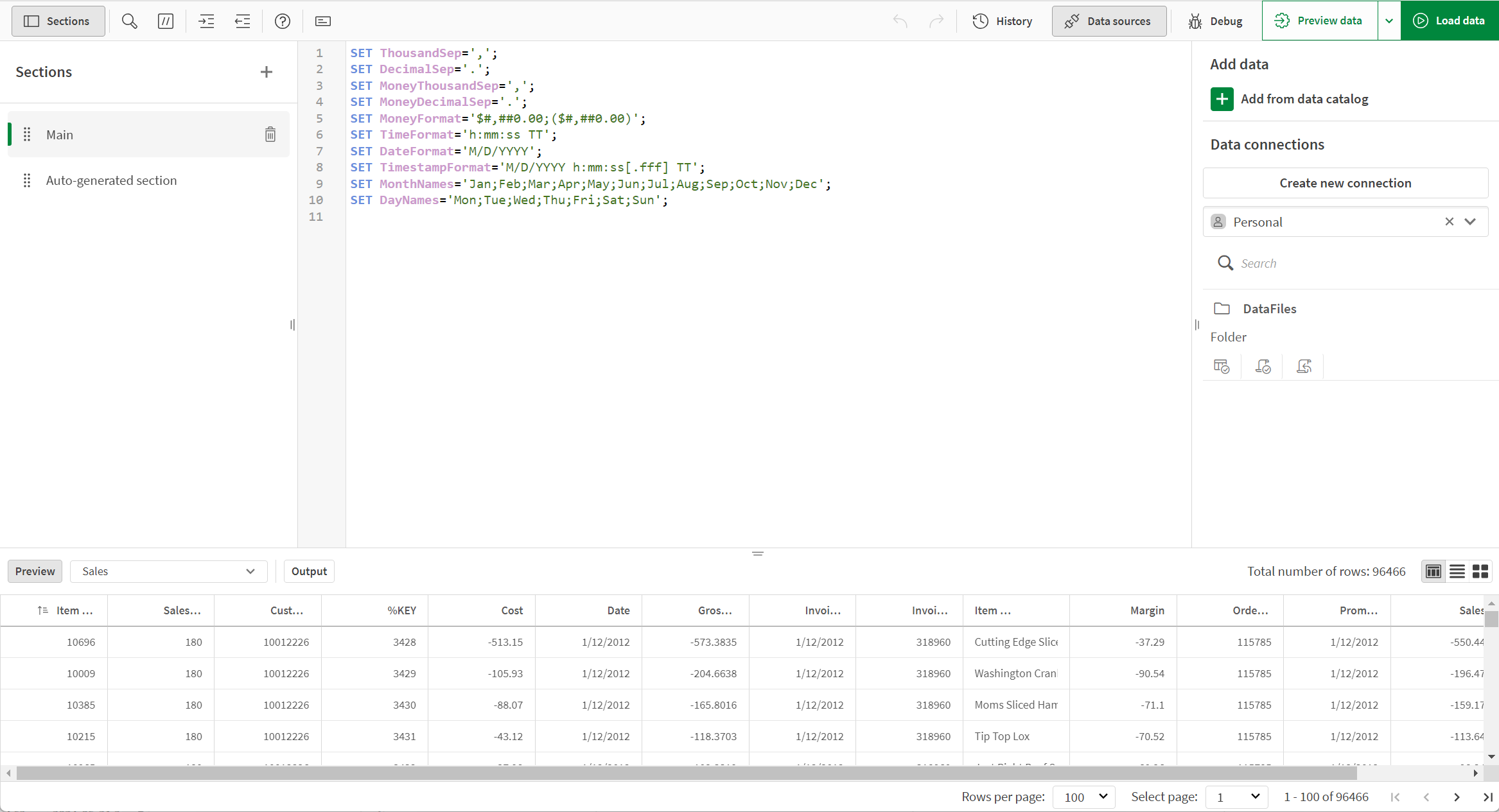The image size is (1499, 812).
Task: Click the indent-left icon in toolbar
Action: (242, 21)
